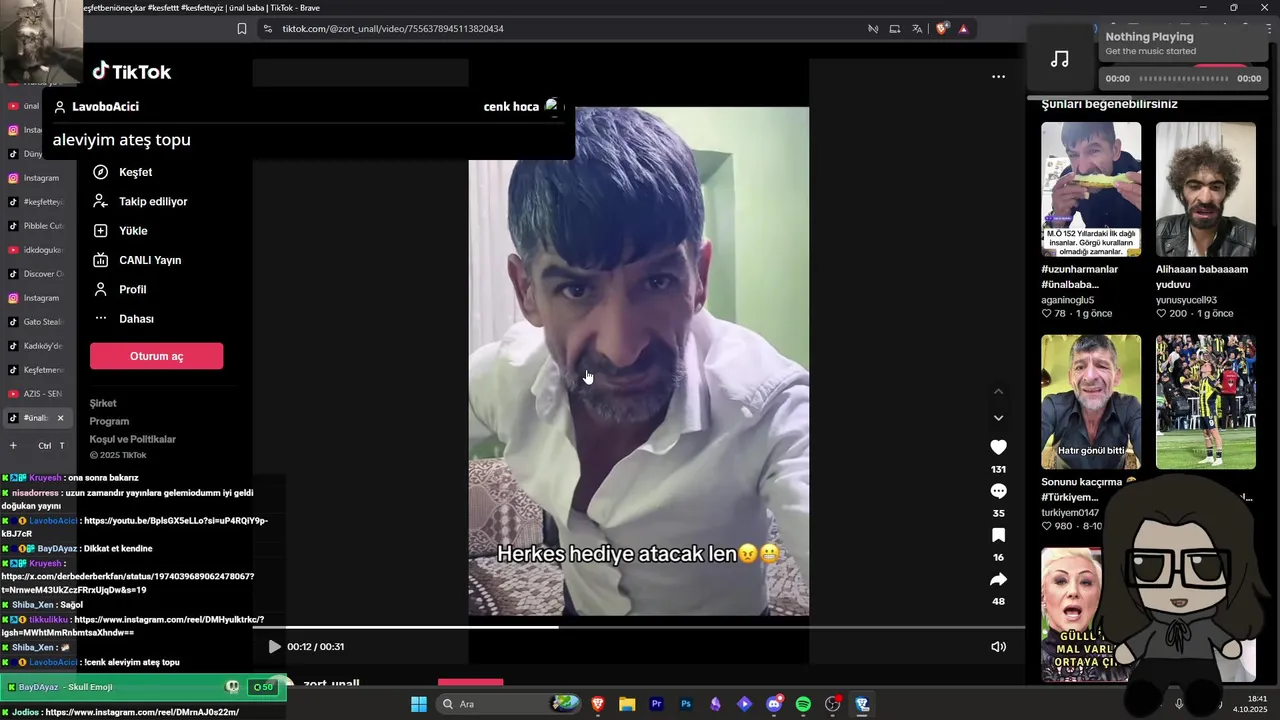Image resolution: width=1280 pixels, height=720 pixels.
Task: Click Brave Rewards triangle icon
Action: coord(963,29)
